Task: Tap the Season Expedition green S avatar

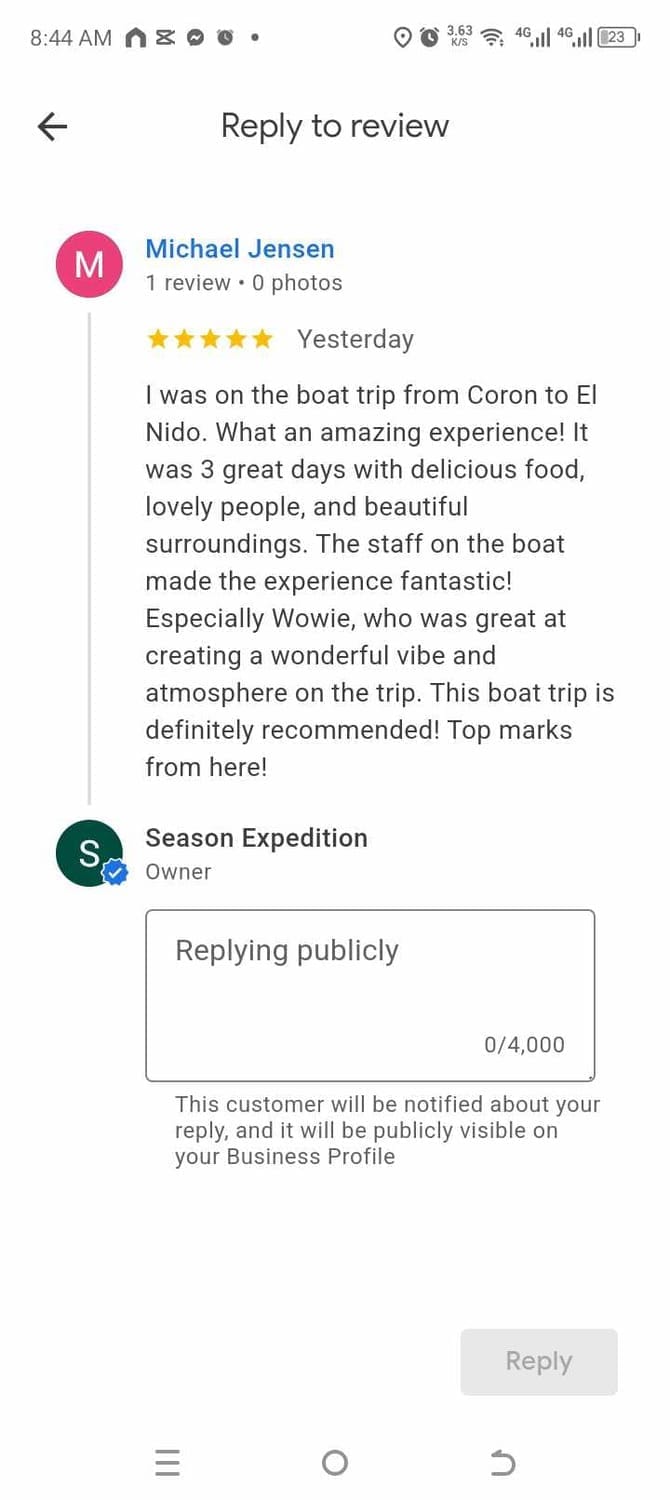Action: click(x=88, y=853)
